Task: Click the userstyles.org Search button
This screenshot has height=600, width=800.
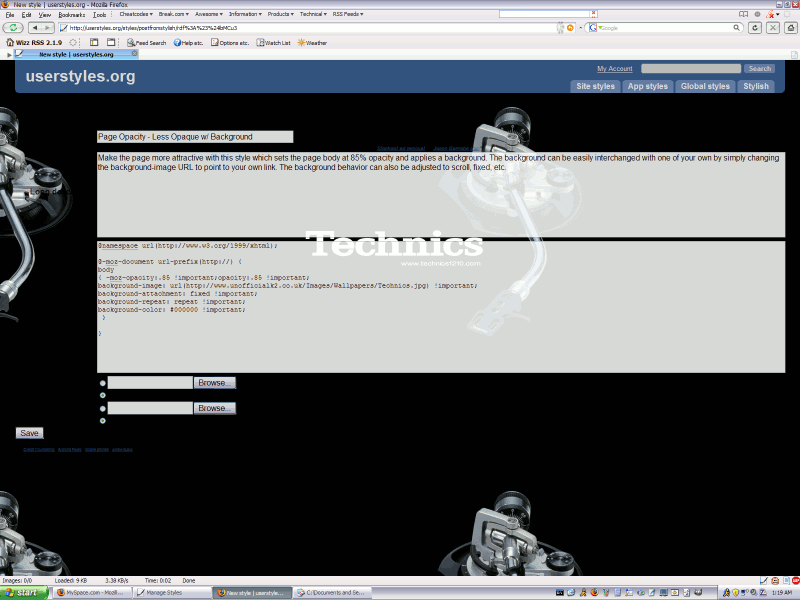Action: click(759, 68)
